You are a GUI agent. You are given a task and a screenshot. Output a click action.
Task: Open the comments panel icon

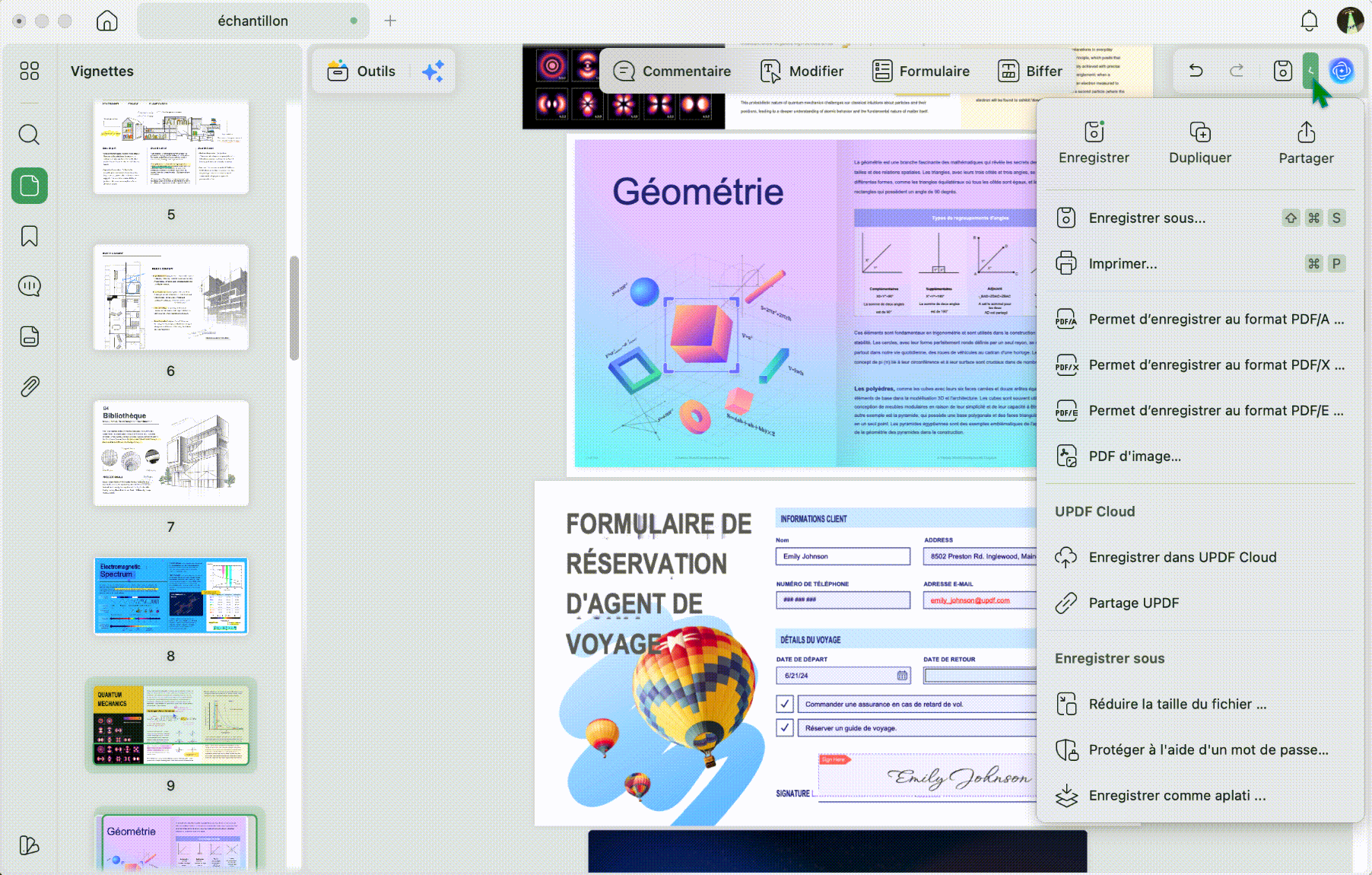pos(30,286)
